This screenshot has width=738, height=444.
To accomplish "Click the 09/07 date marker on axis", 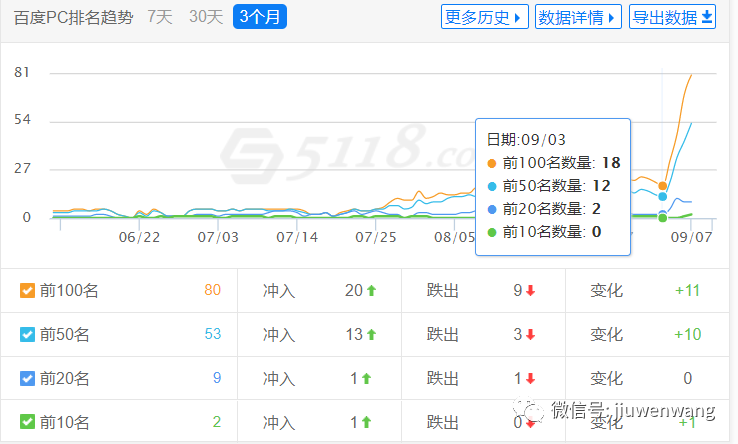I will click(x=691, y=237).
